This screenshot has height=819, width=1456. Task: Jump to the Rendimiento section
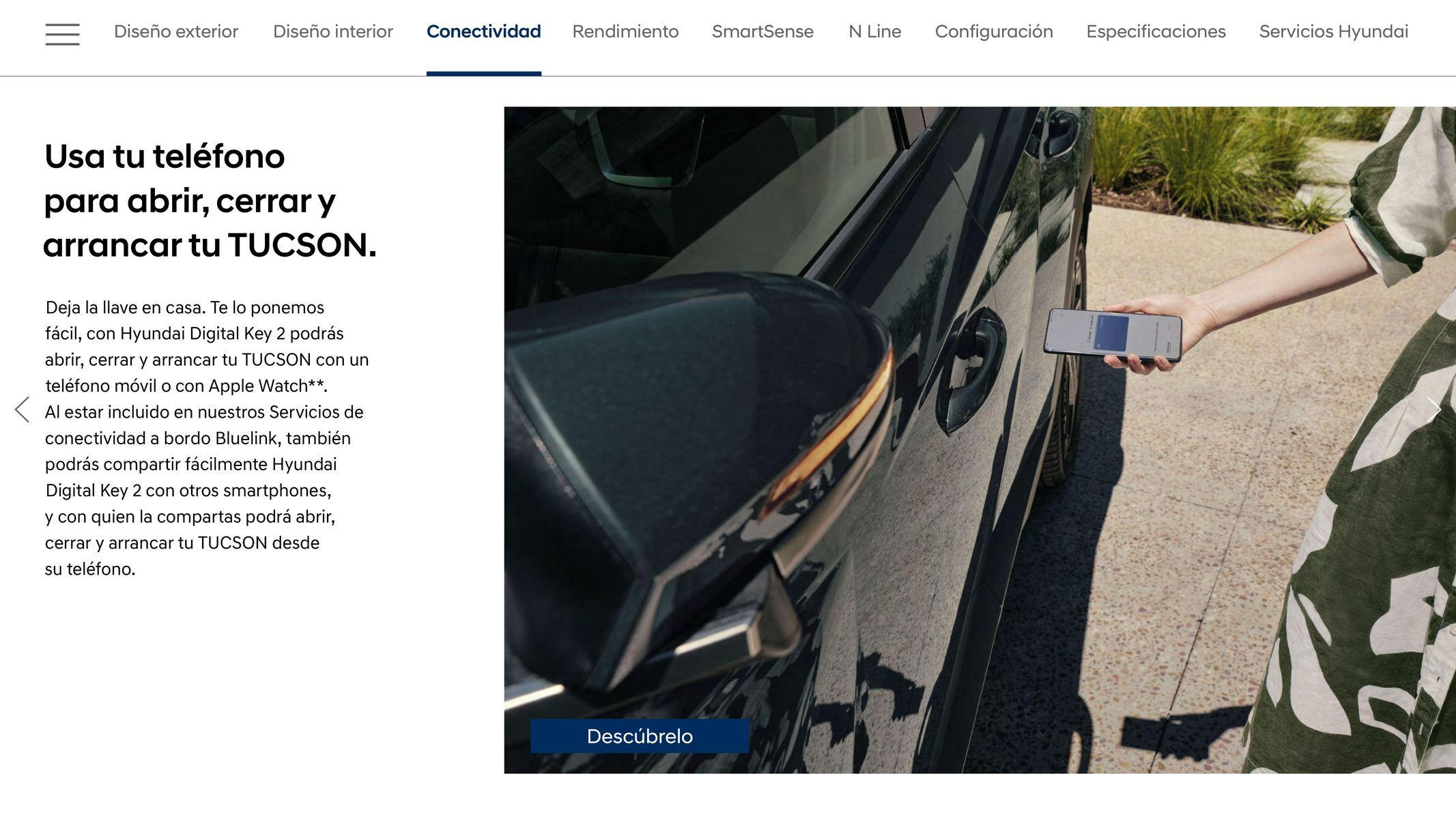tap(625, 31)
